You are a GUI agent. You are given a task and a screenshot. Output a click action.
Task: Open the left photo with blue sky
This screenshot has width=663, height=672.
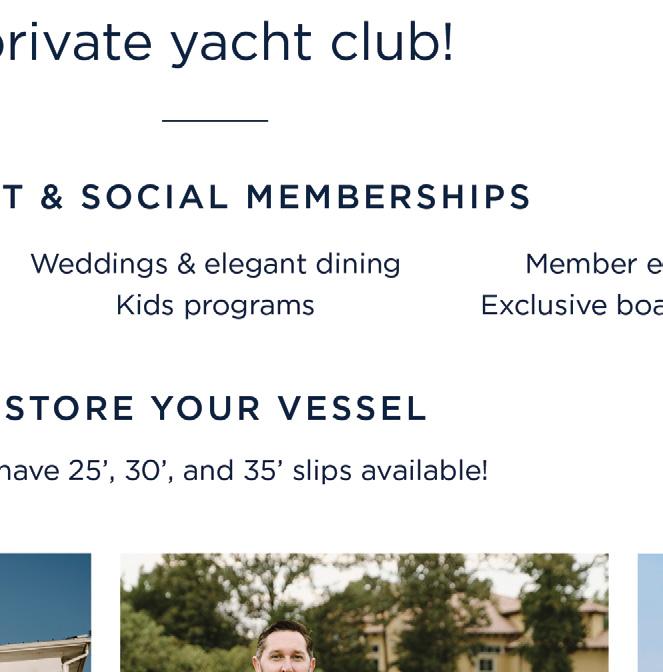[x=45, y=612]
